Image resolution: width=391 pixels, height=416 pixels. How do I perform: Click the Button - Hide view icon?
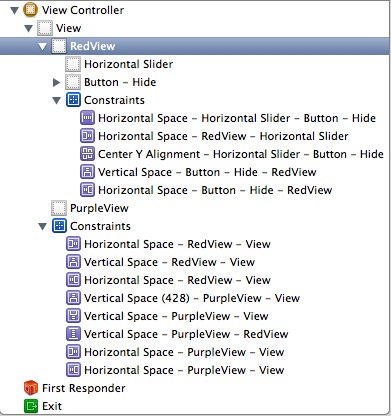[x=73, y=82]
